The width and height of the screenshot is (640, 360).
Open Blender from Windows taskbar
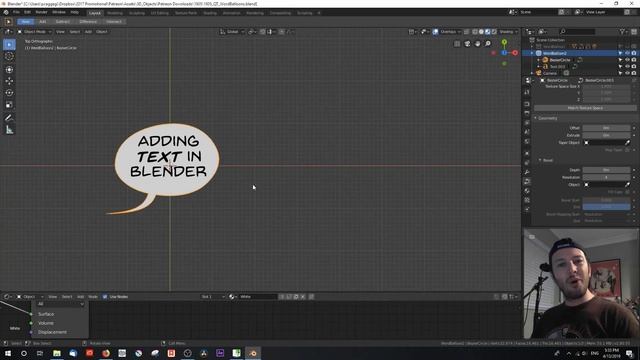point(253,353)
